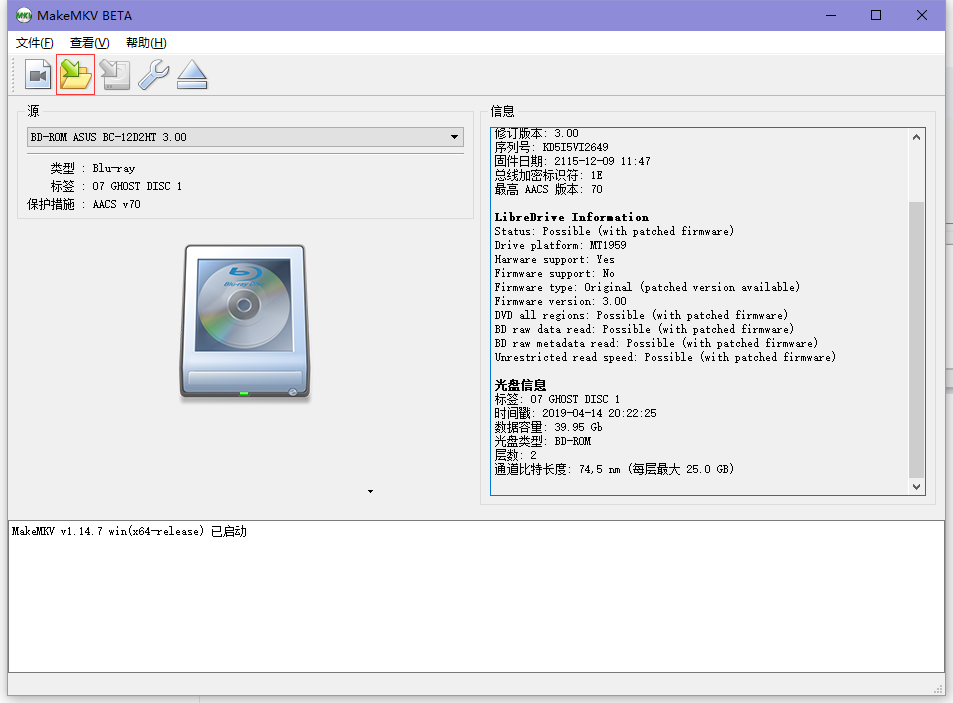Click the open video files camera icon
The width and height of the screenshot is (953, 703).
38,75
